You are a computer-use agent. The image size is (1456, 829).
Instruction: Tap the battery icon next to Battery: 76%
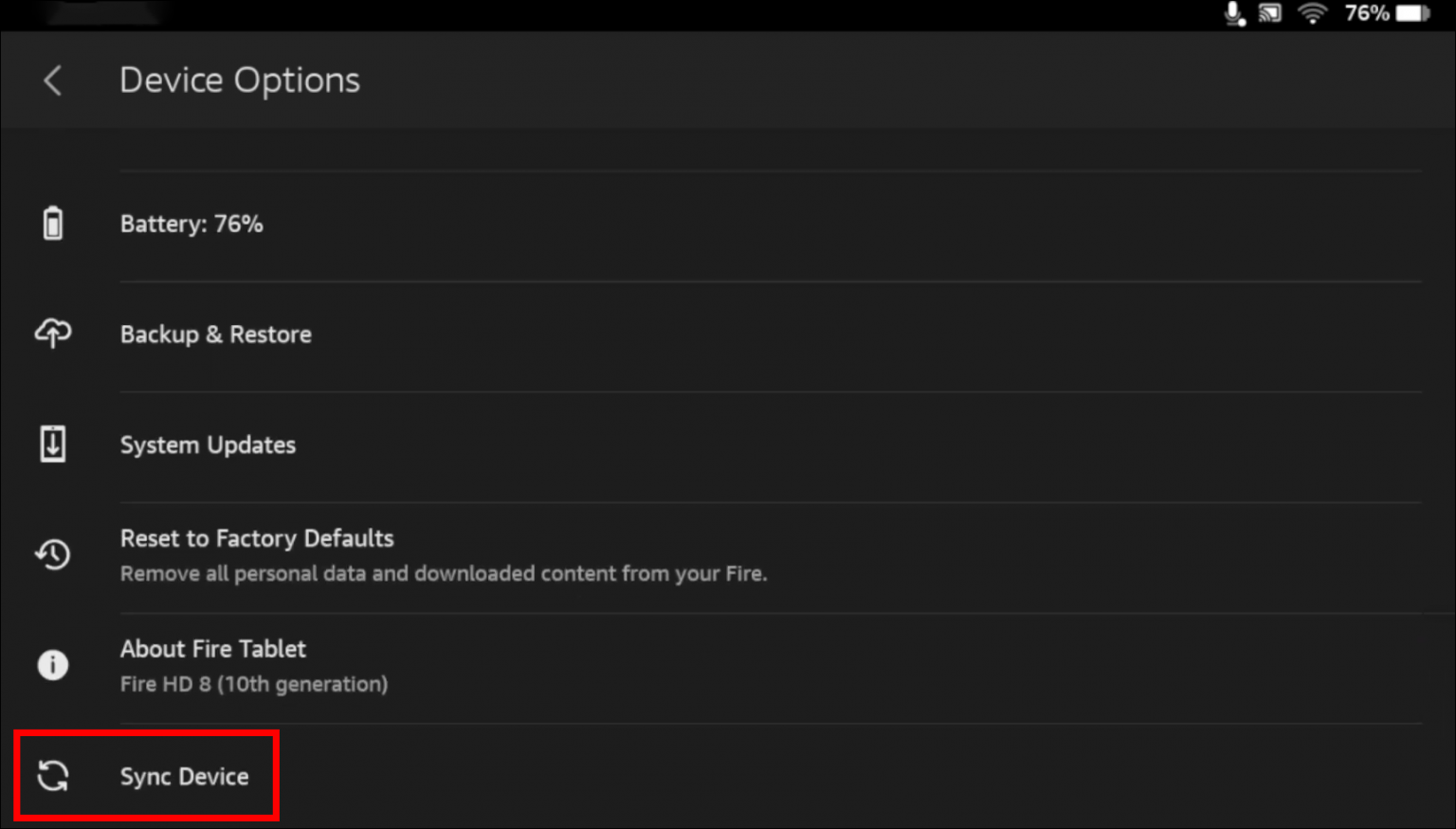point(52,223)
